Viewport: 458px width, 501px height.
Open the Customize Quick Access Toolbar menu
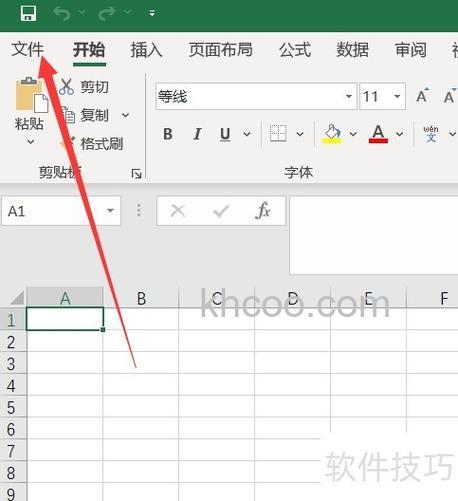(x=152, y=13)
